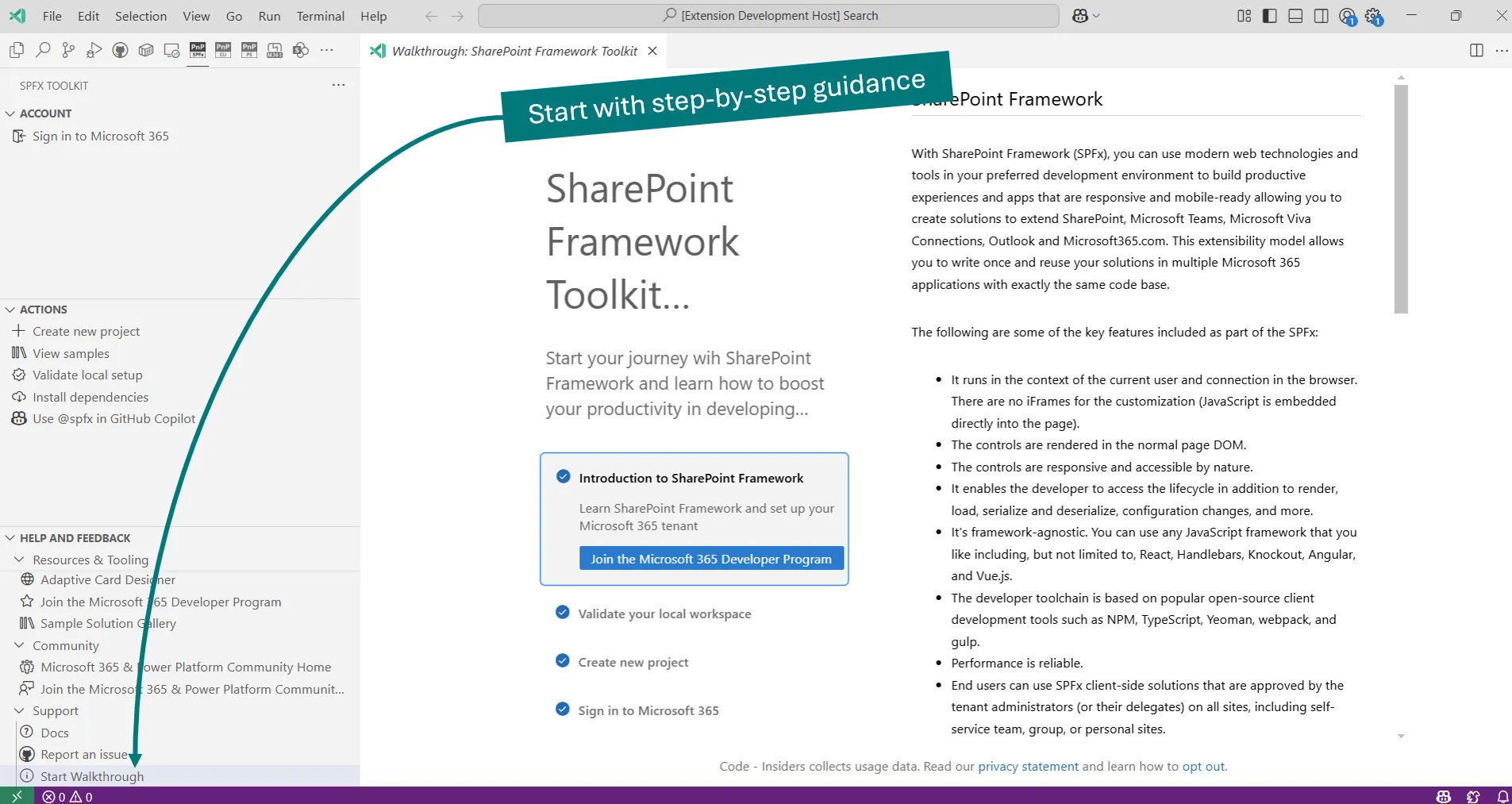Open the privacy statement link
Viewport: 1512px width, 804px height.
pyautogui.click(x=1028, y=766)
